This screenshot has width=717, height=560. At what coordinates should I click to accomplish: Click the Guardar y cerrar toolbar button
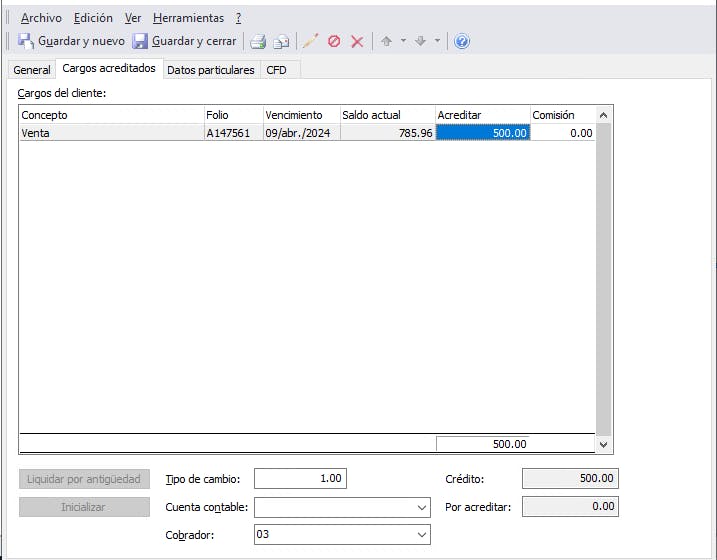tap(185, 41)
